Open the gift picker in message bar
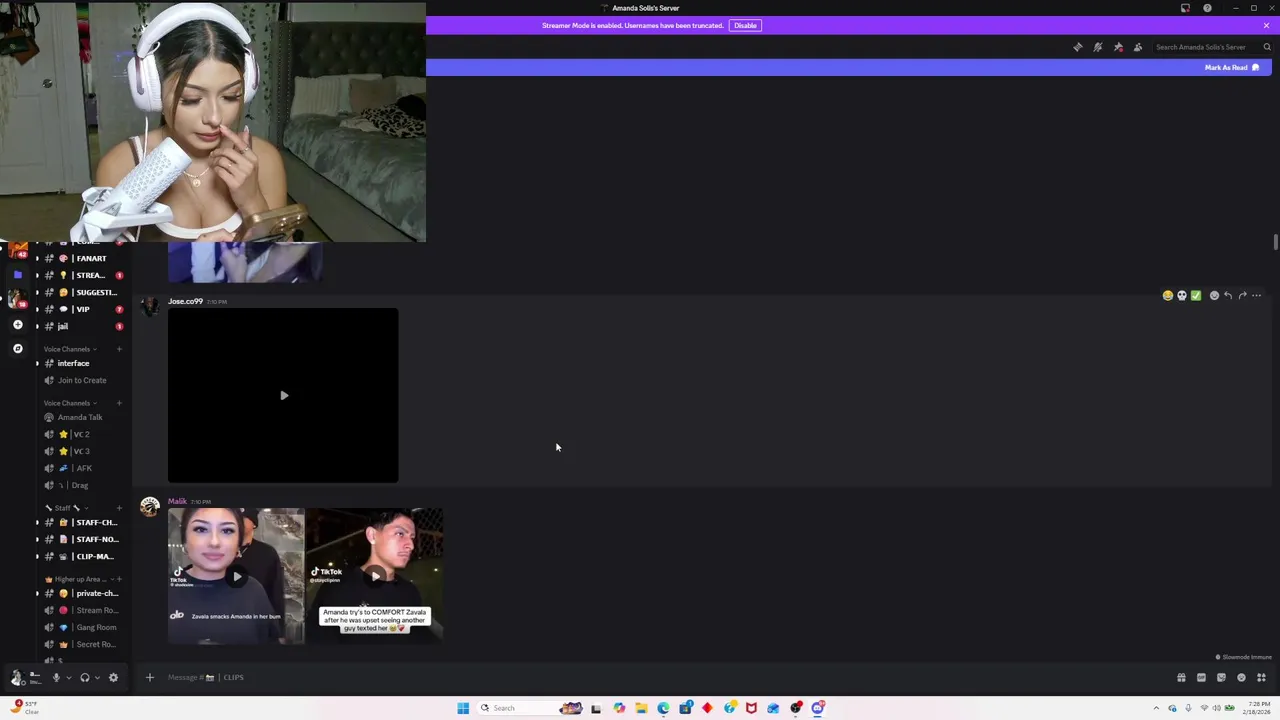This screenshot has width=1280, height=720. pos(1181,677)
